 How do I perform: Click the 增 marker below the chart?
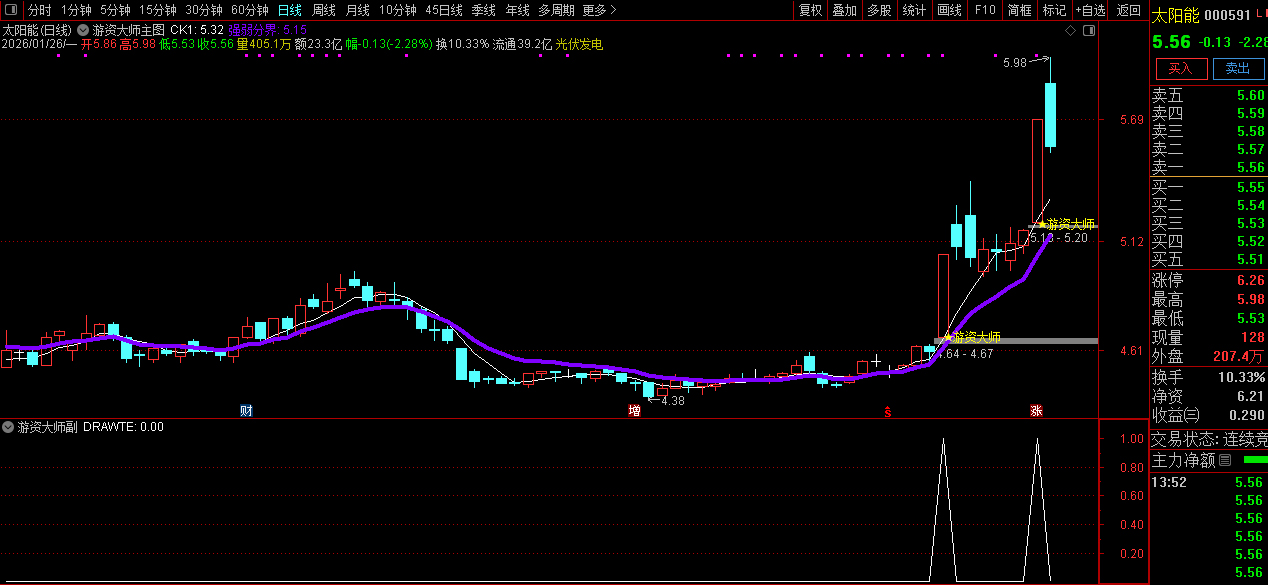click(x=634, y=411)
